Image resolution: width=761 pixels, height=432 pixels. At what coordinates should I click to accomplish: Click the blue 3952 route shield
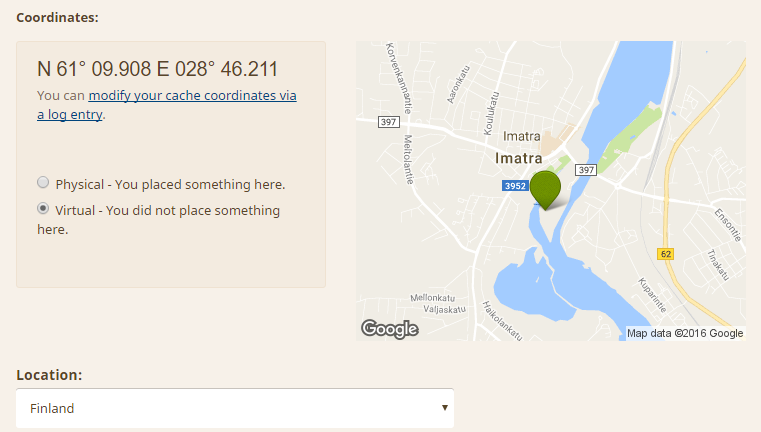pos(514,186)
